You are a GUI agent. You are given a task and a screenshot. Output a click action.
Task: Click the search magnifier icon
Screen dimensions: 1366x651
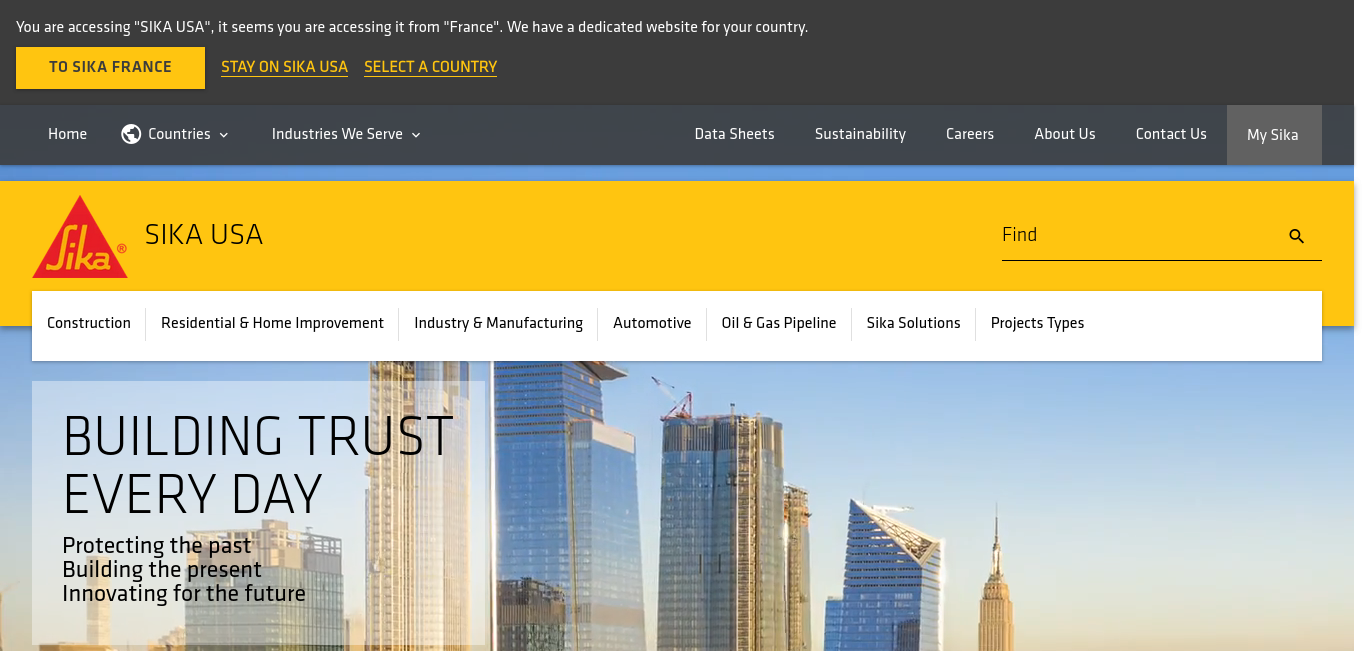click(x=1297, y=236)
